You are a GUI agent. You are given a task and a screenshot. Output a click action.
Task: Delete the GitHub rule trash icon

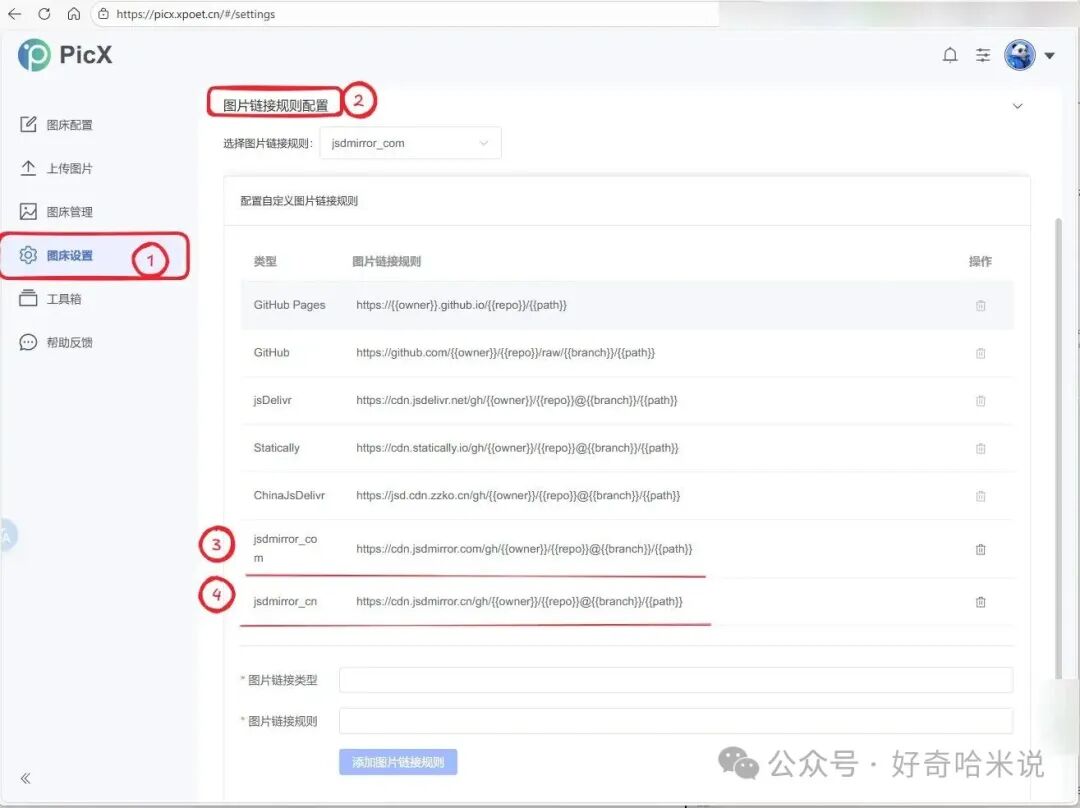tap(980, 353)
